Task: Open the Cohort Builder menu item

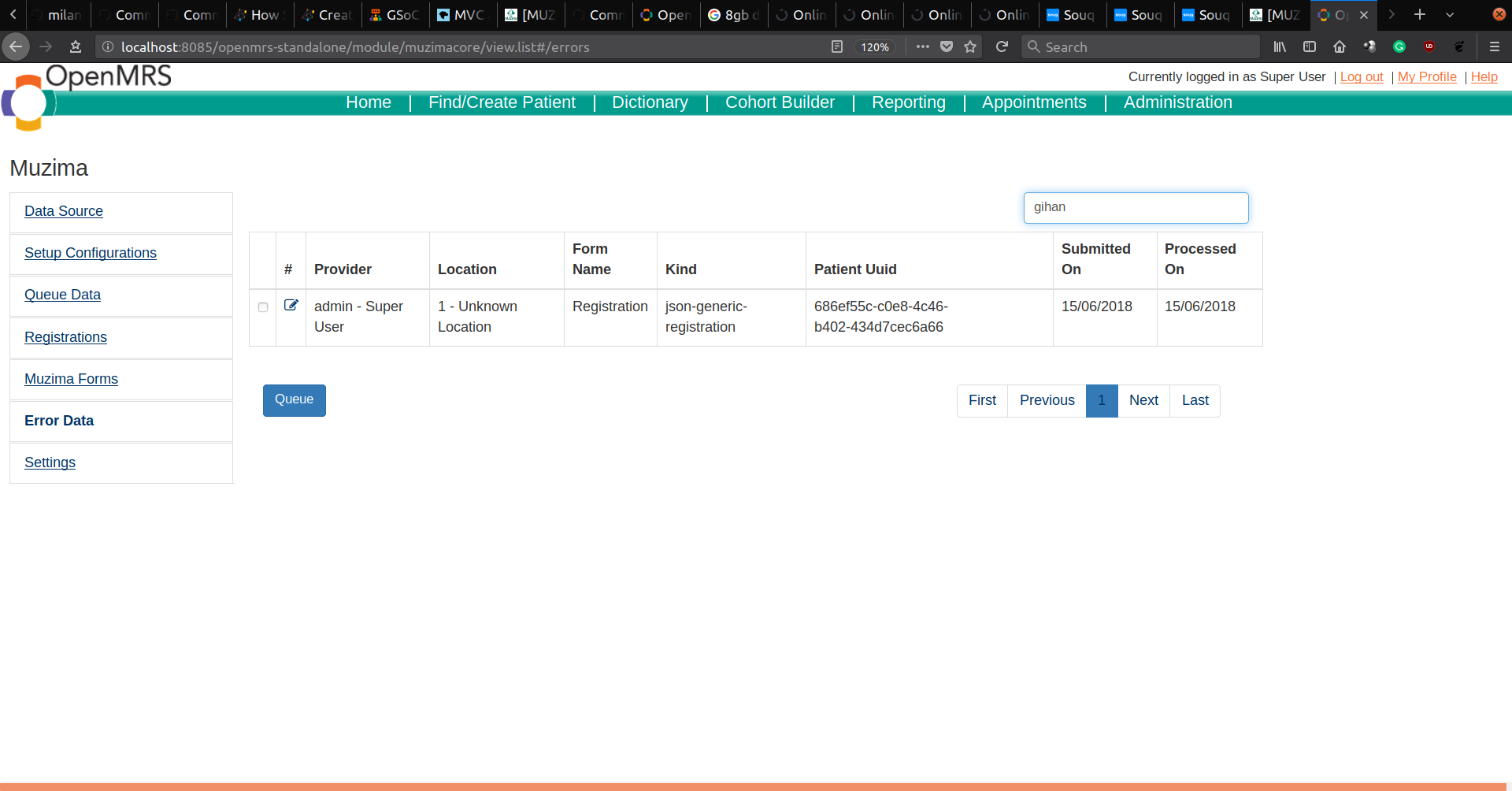Action: [780, 102]
